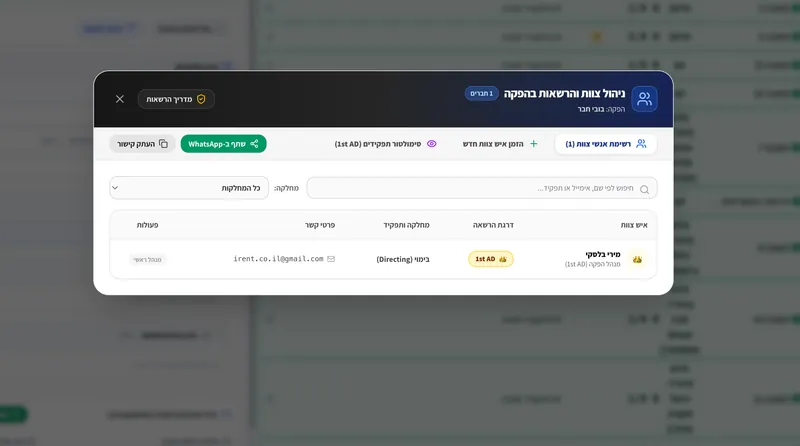The height and width of the screenshot is (446, 800).
Task: Click the crown avatar icon of מירי בלסקי
Action: pos(637,259)
